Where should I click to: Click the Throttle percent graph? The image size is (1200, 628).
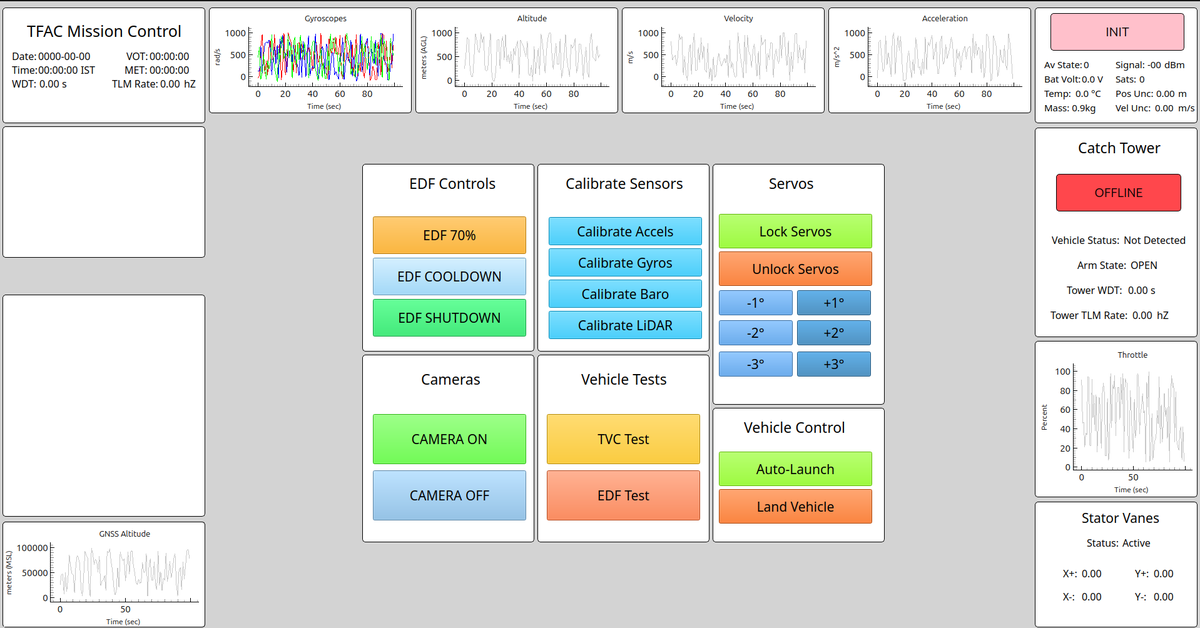tap(1116, 420)
